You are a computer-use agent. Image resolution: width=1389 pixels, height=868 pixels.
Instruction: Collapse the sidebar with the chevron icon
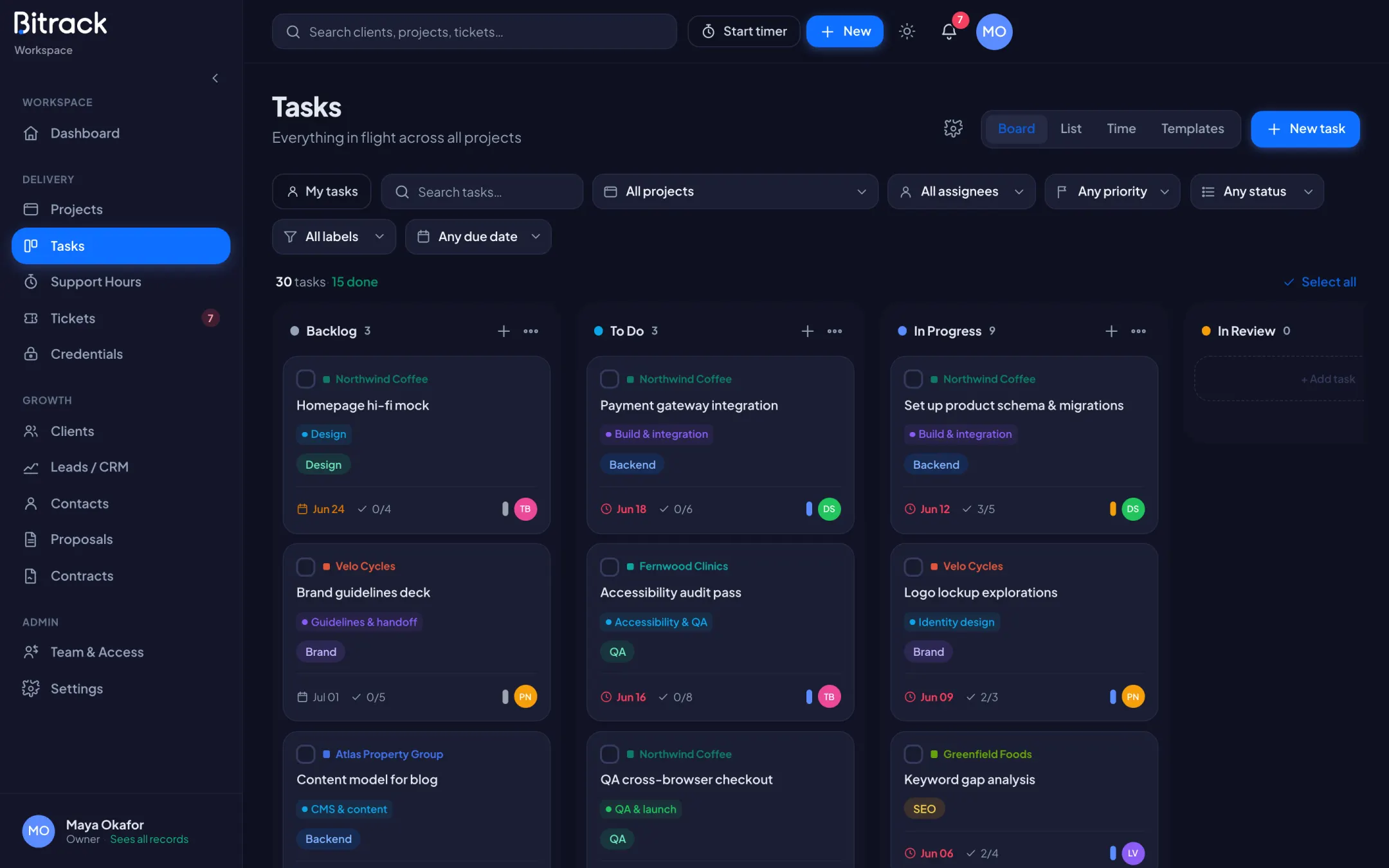pyautogui.click(x=215, y=78)
